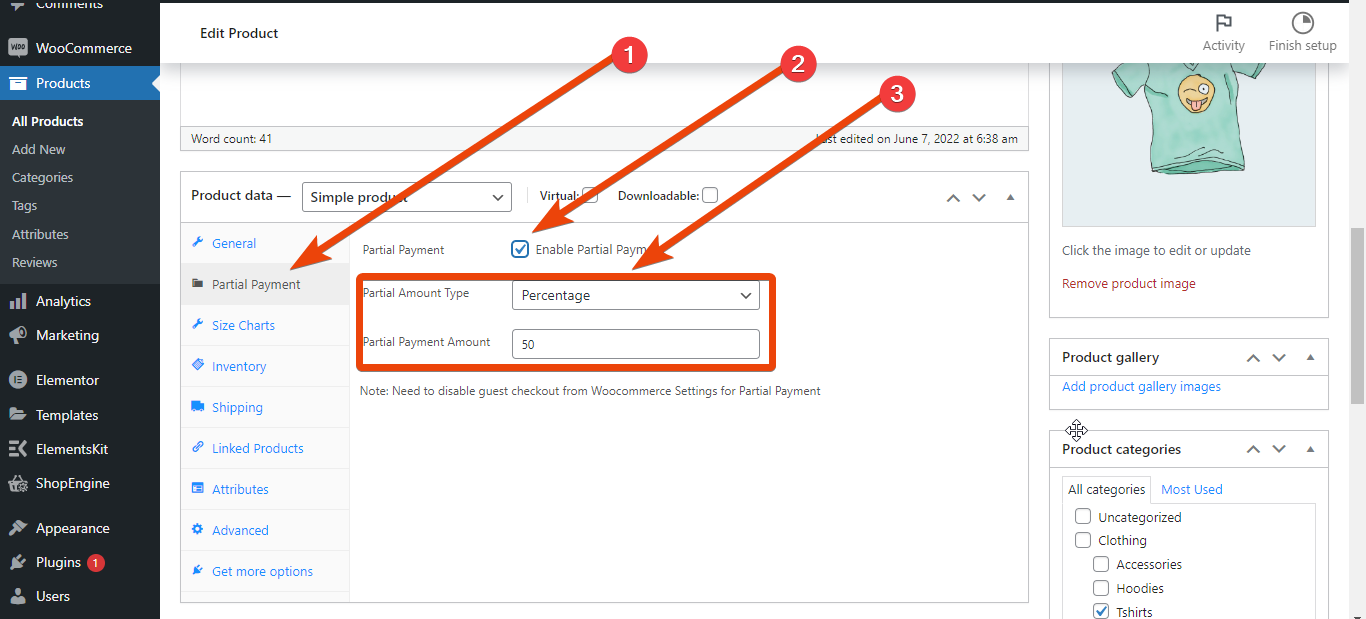The height and width of the screenshot is (619, 1366).
Task: Click the Inventory tag icon
Action: pos(198,366)
